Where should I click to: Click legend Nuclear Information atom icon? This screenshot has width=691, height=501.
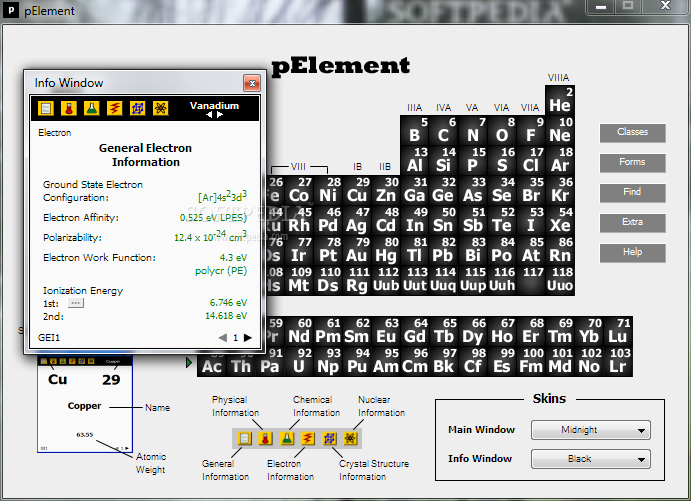(350, 438)
